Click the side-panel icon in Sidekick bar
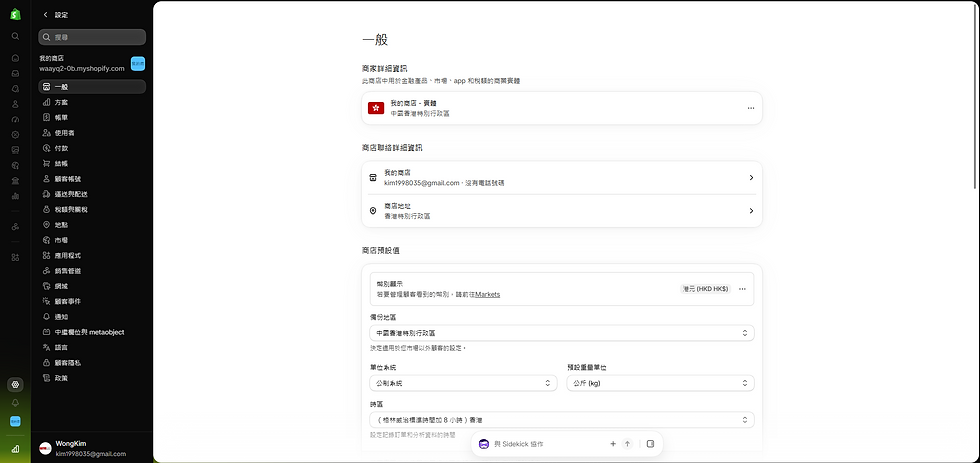Image resolution: width=980 pixels, height=463 pixels. [x=650, y=444]
